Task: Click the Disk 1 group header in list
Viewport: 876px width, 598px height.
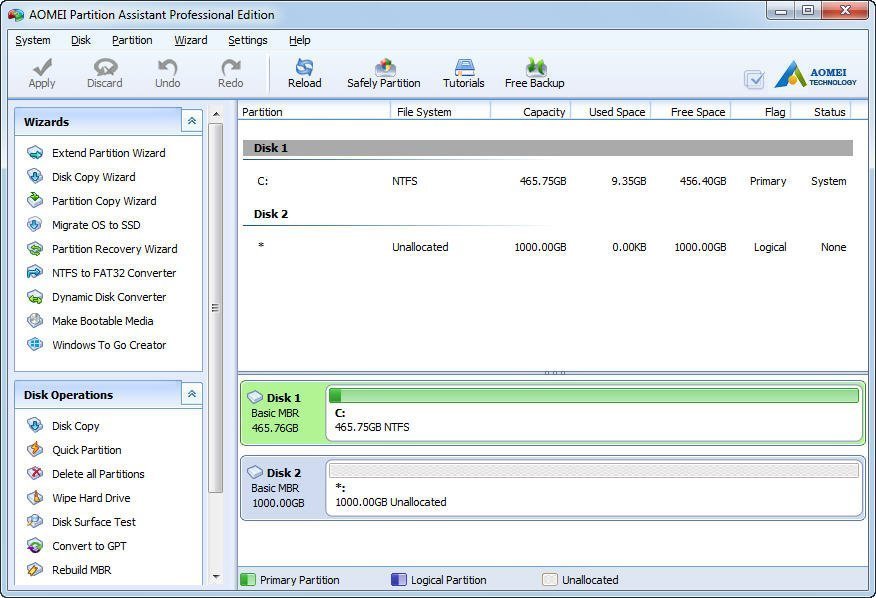Action: click(548, 148)
